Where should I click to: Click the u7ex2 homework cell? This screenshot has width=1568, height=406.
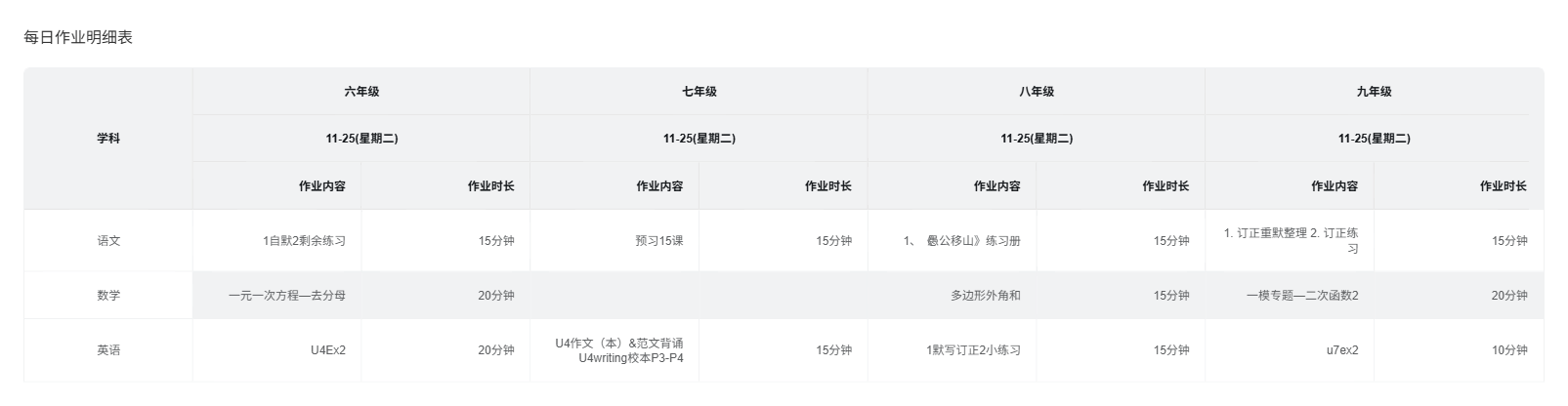(x=1341, y=350)
